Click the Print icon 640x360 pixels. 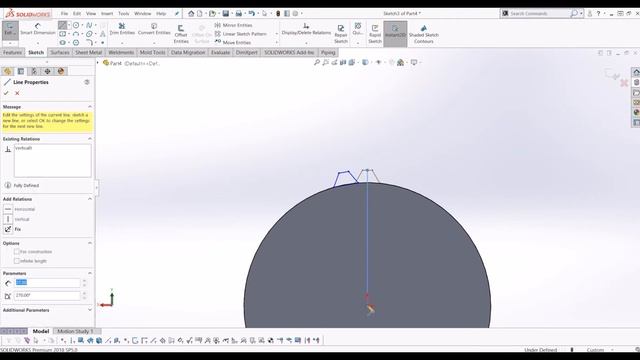(x=238, y=13)
